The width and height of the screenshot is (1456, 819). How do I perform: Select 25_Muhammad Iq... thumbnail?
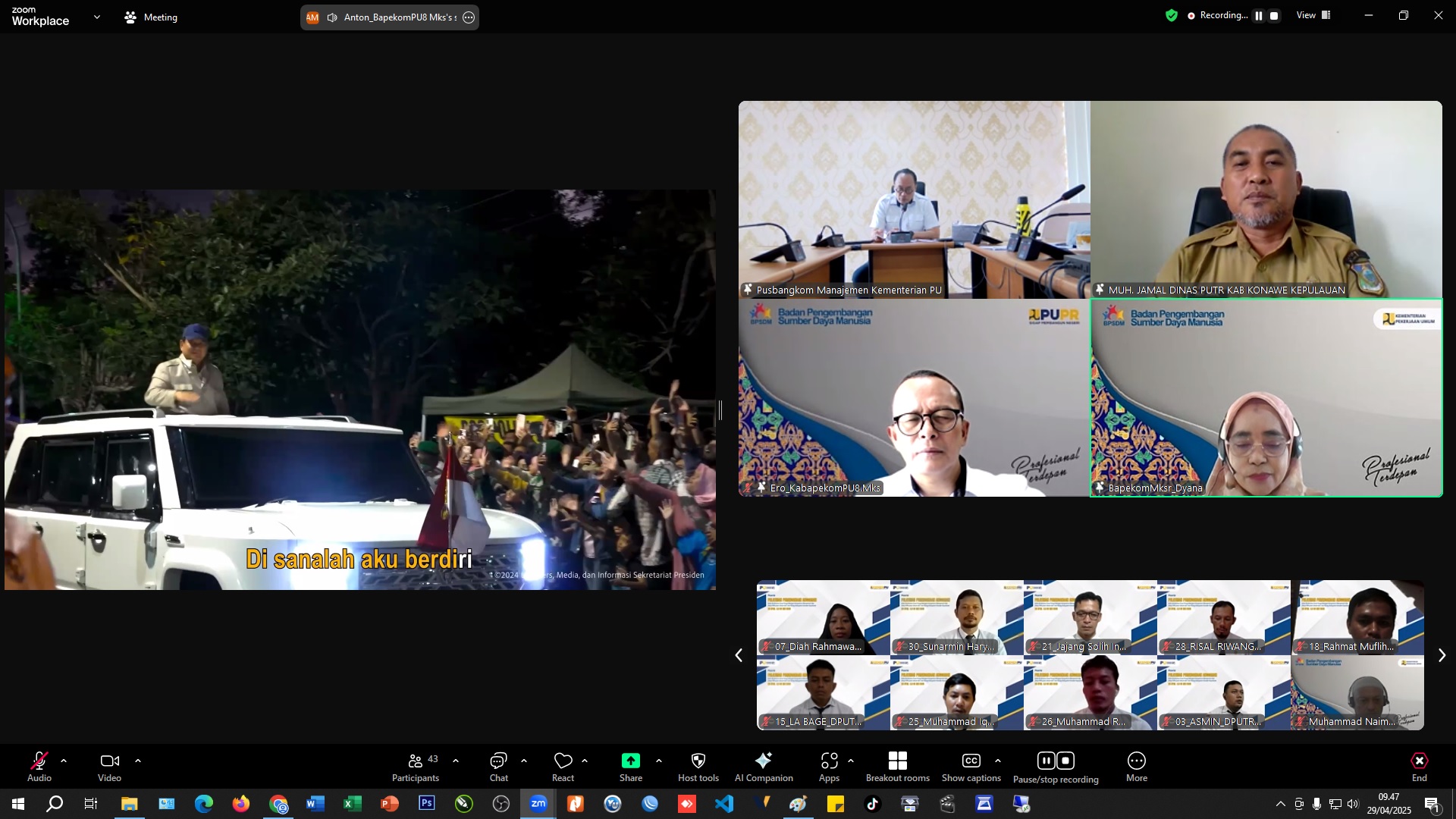[957, 692]
